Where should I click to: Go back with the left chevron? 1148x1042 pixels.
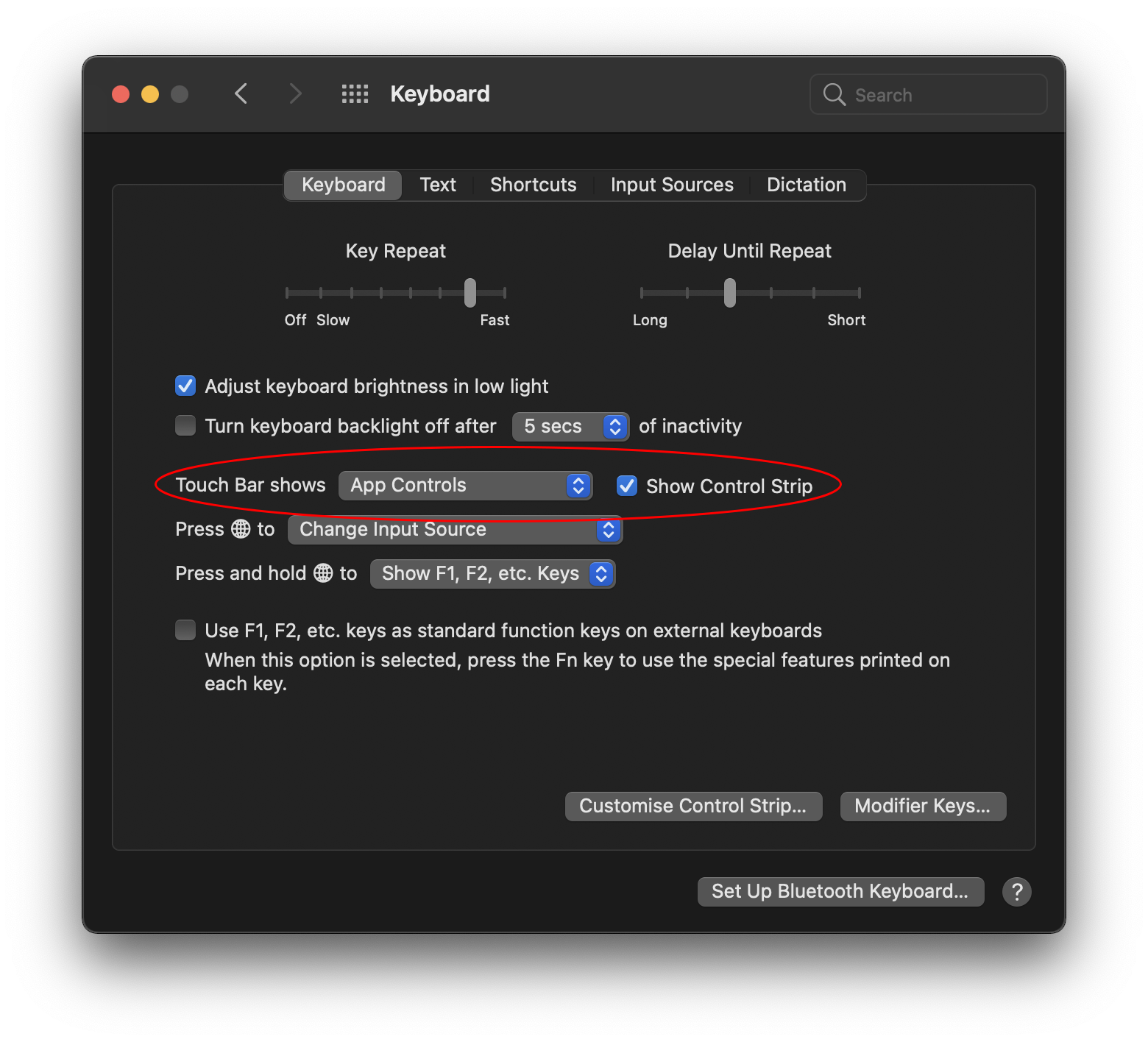tap(241, 94)
